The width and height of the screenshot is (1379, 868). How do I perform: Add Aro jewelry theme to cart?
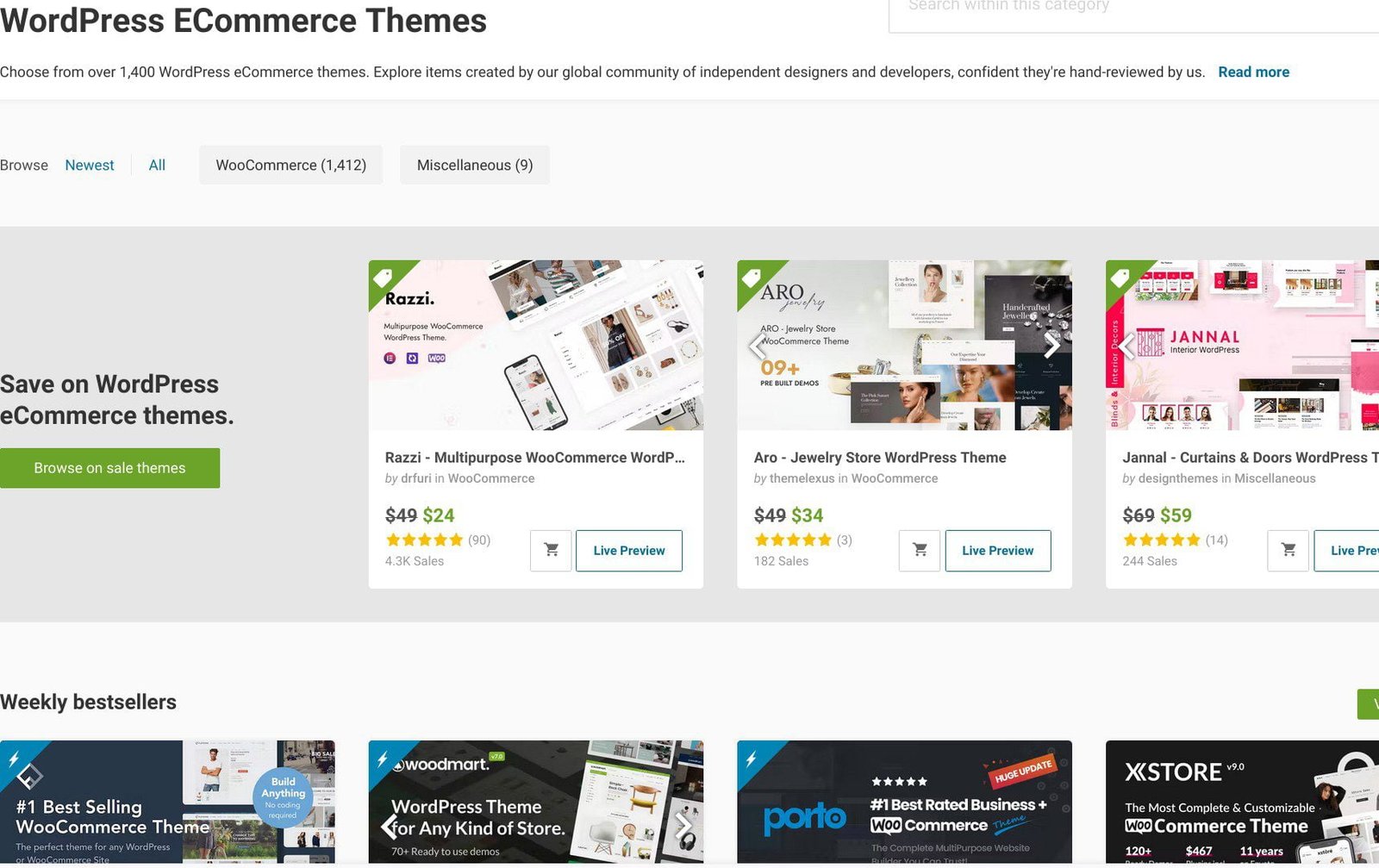click(x=920, y=550)
